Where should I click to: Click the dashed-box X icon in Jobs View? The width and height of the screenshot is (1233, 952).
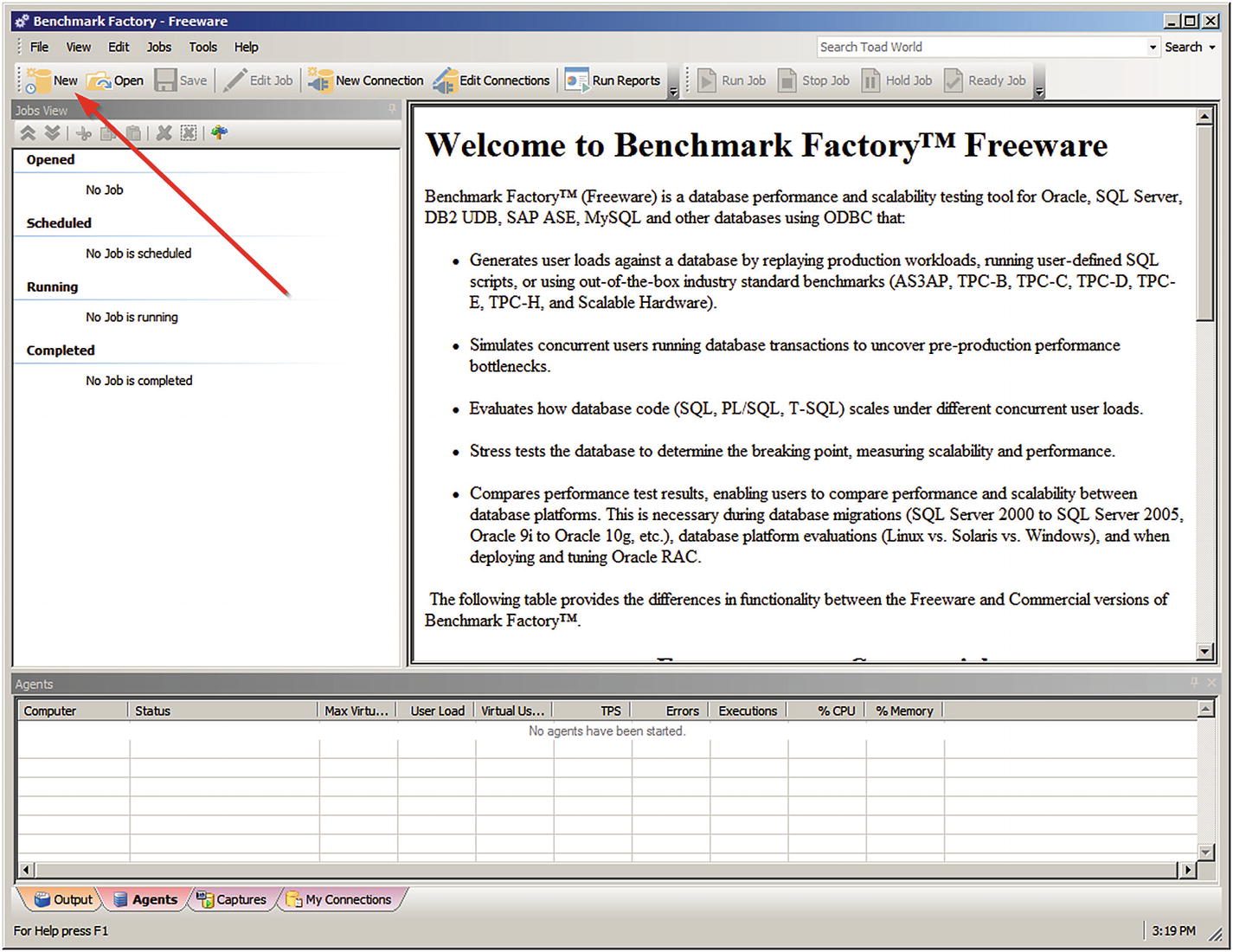(x=188, y=132)
